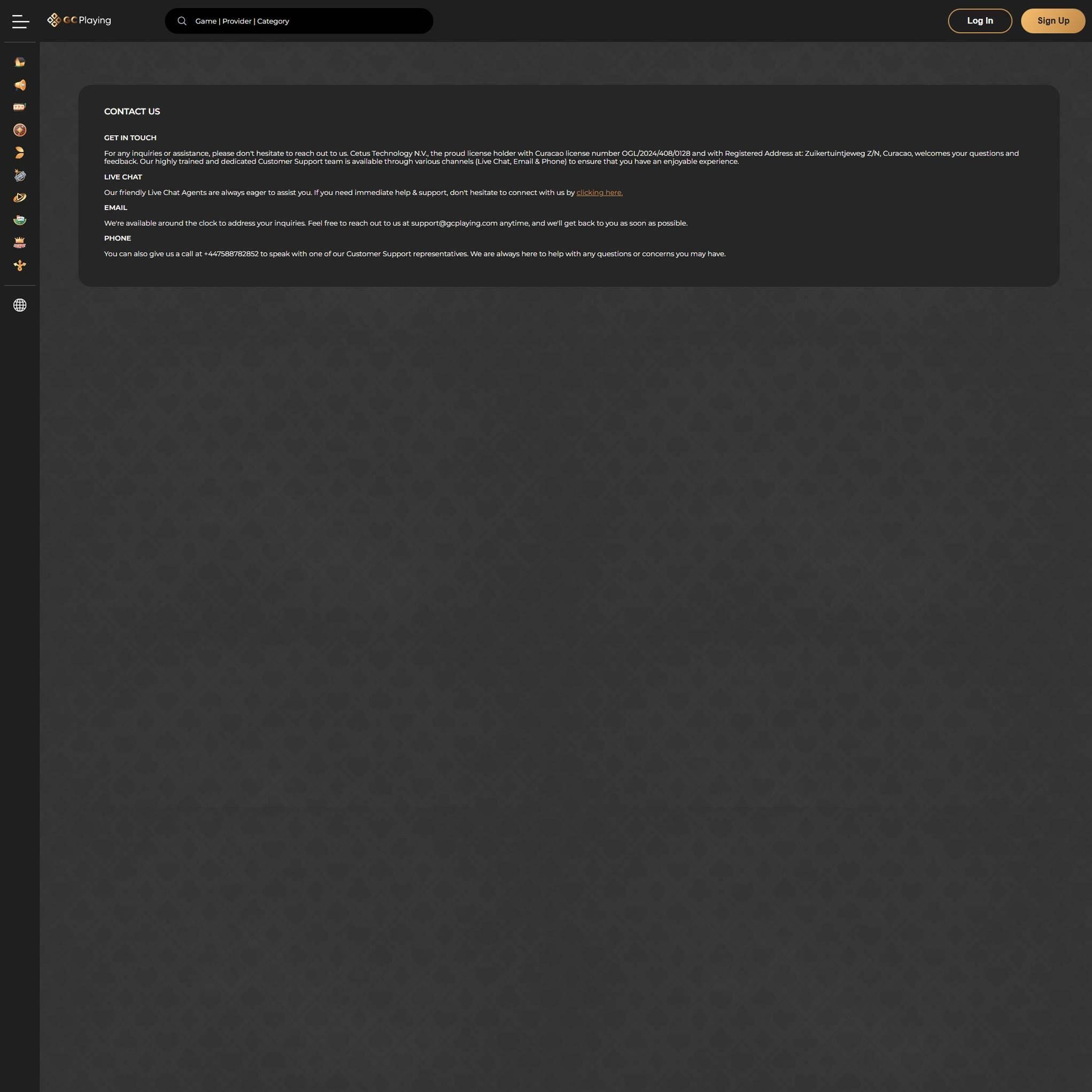Open slots 777 machine icon
The height and width of the screenshot is (1092, 1092).
pyautogui.click(x=20, y=107)
